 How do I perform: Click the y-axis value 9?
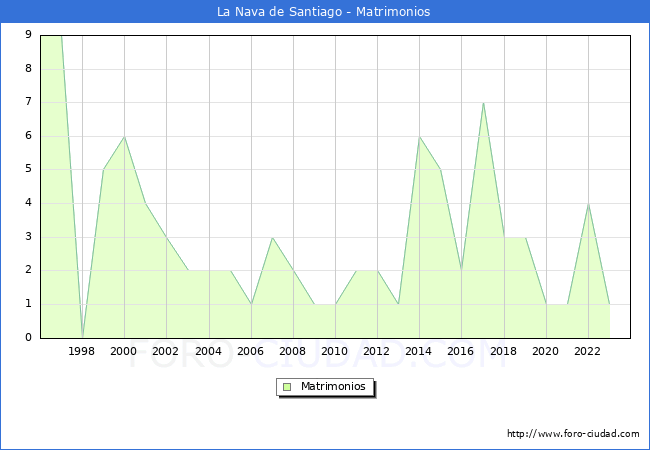(x=28, y=34)
